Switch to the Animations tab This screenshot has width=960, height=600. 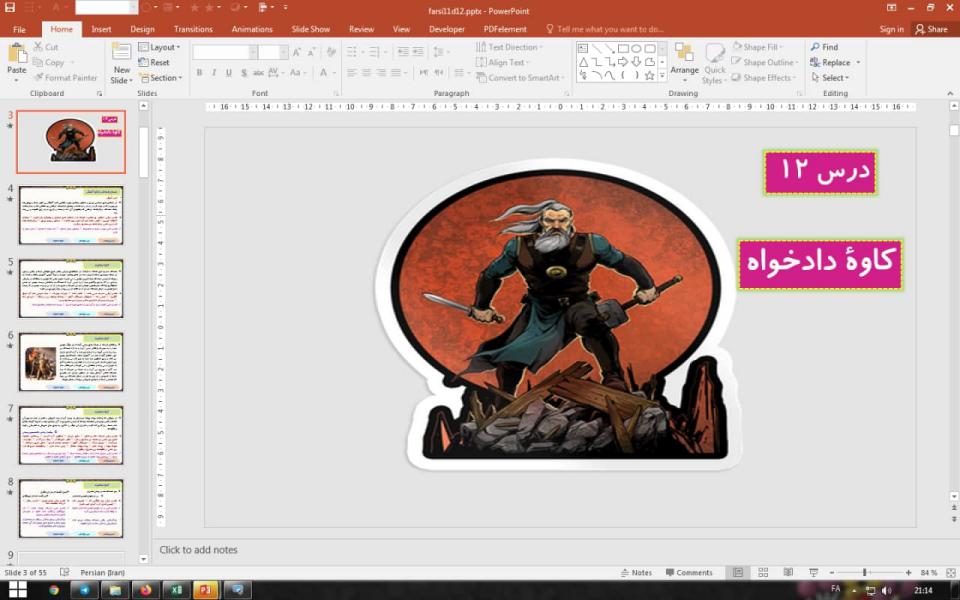pyautogui.click(x=252, y=29)
